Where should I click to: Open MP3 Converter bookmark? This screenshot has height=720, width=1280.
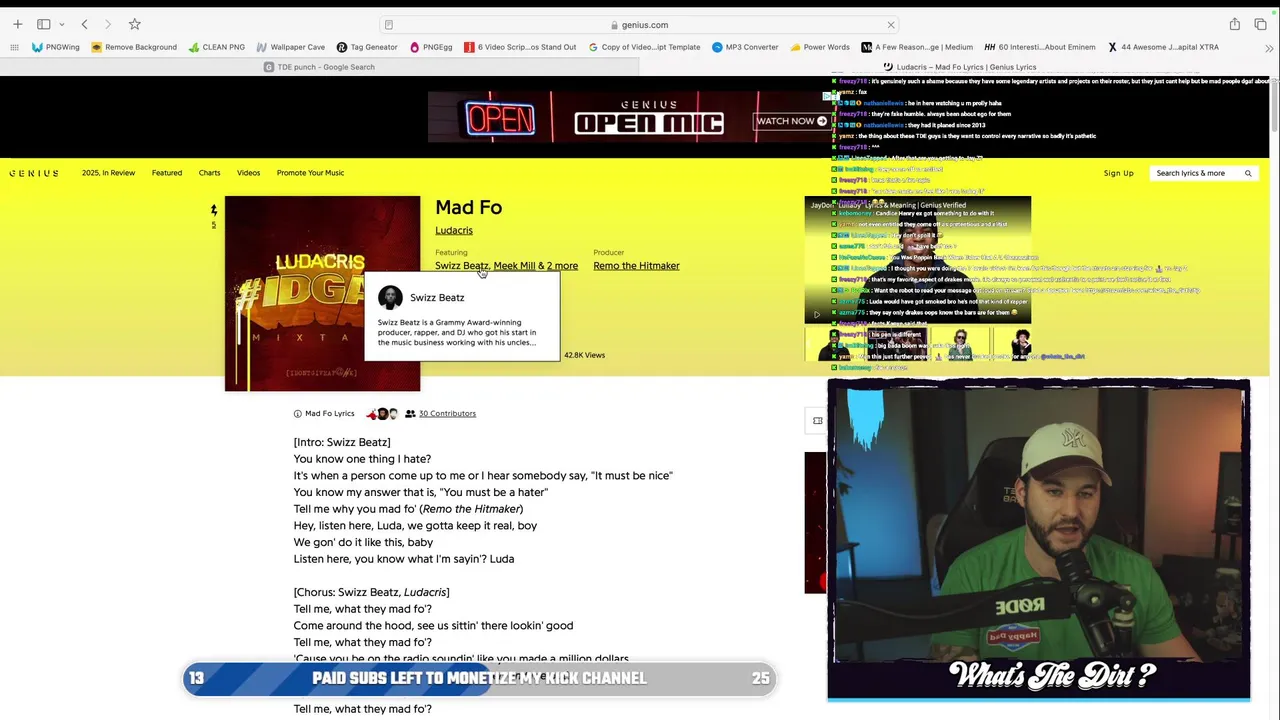[745, 47]
